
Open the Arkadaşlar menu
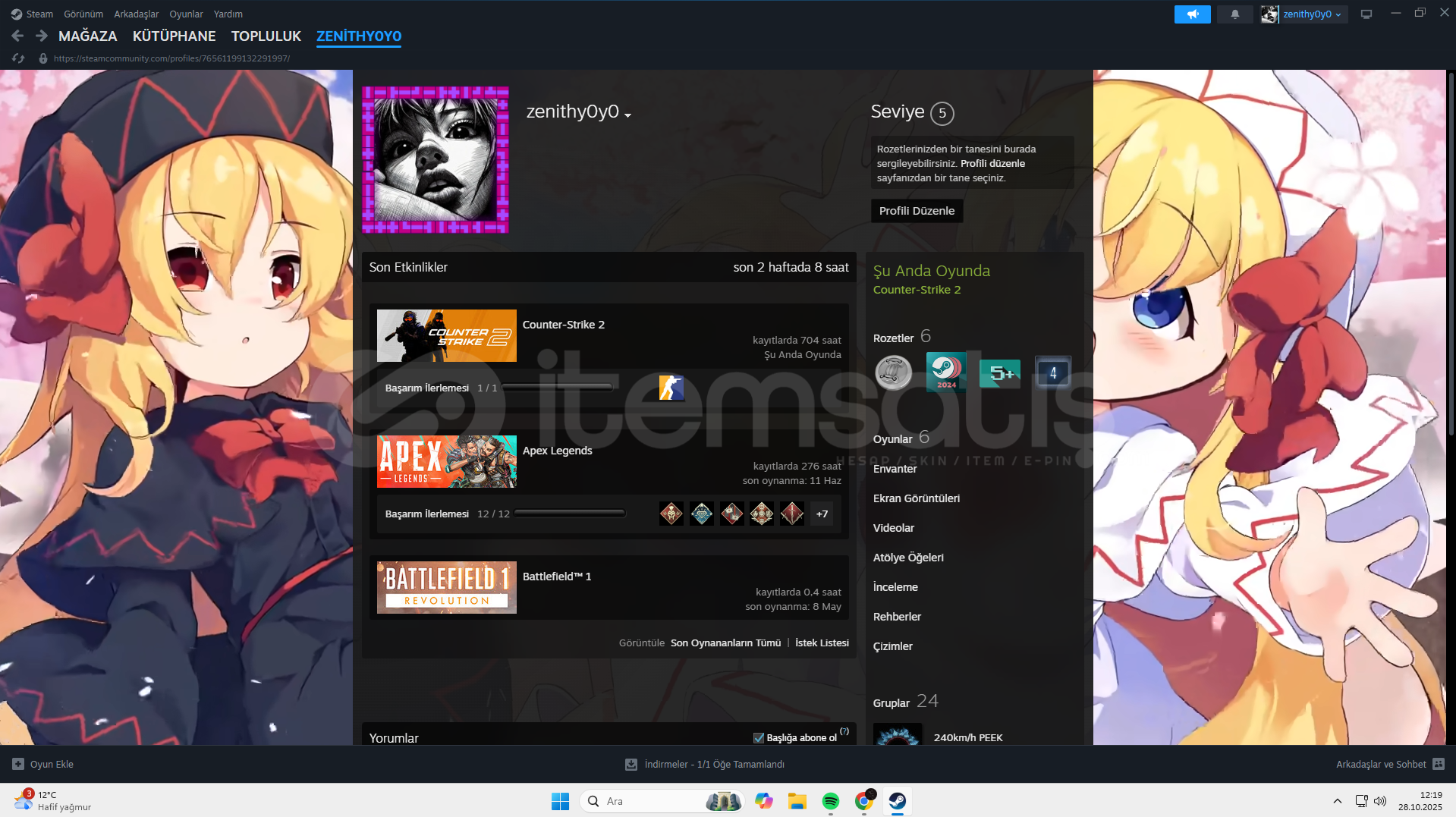point(137,14)
